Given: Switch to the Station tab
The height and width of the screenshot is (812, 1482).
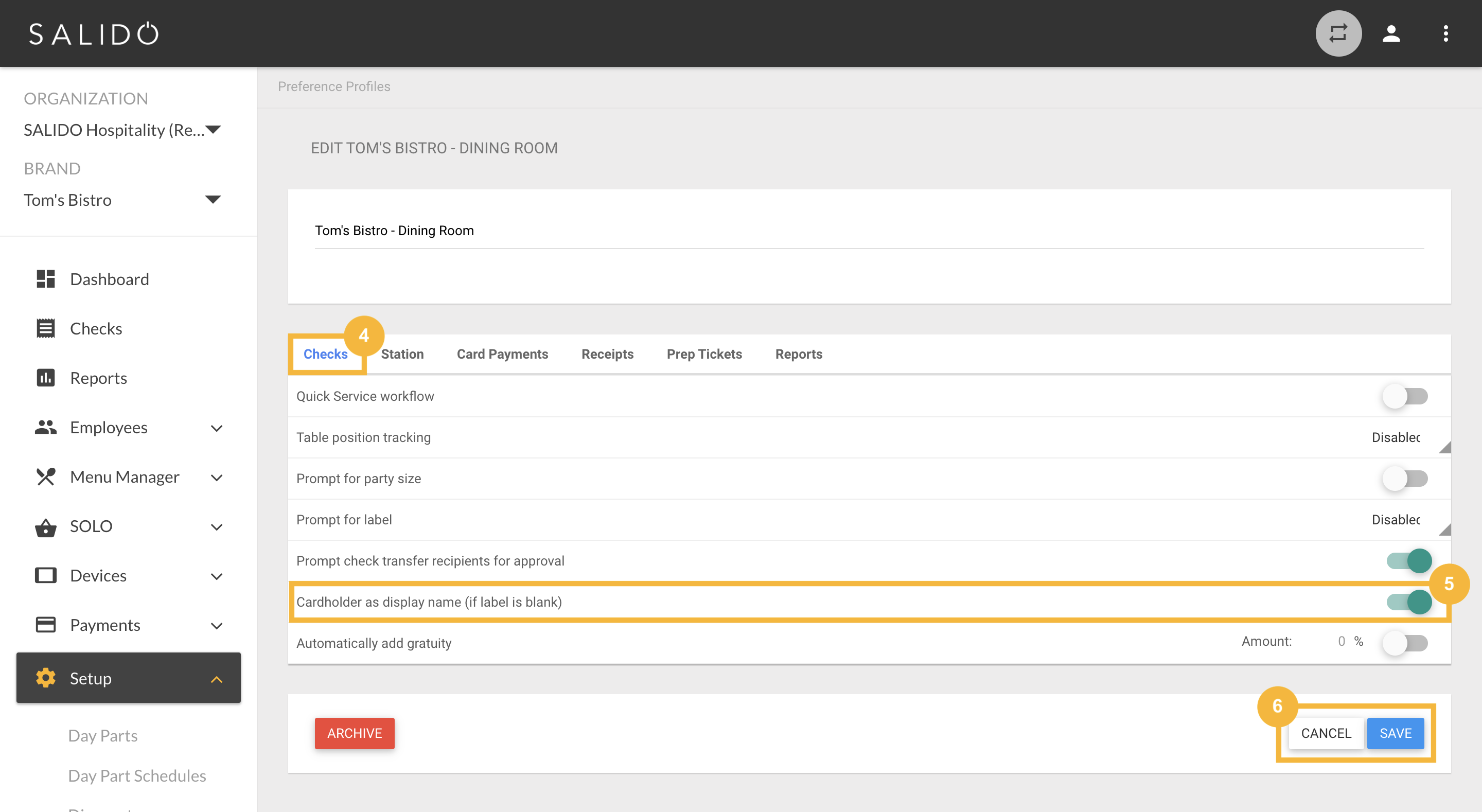Looking at the screenshot, I should (x=402, y=354).
